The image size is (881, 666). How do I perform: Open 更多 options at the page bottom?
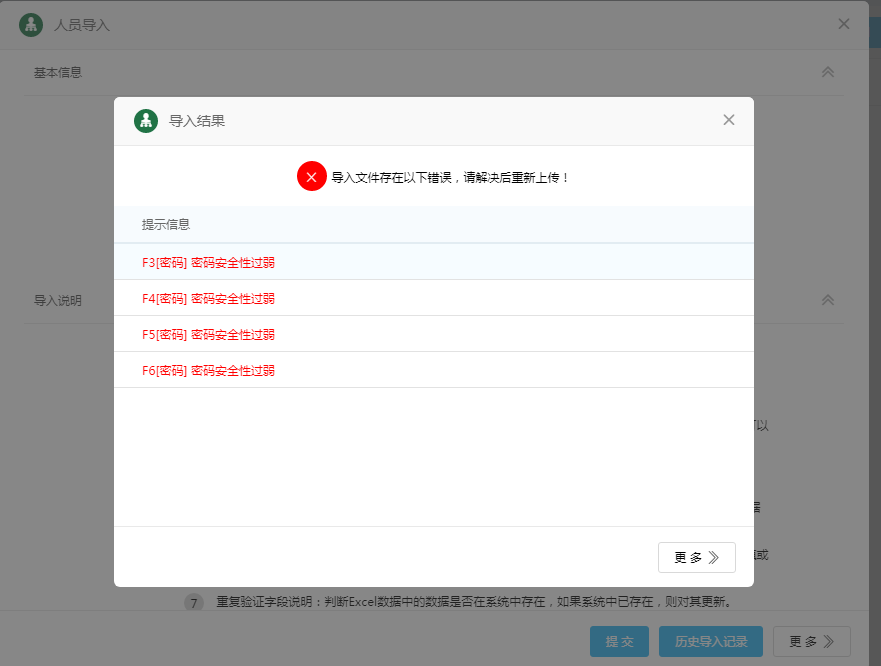pyautogui.click(x=811, y=642)
